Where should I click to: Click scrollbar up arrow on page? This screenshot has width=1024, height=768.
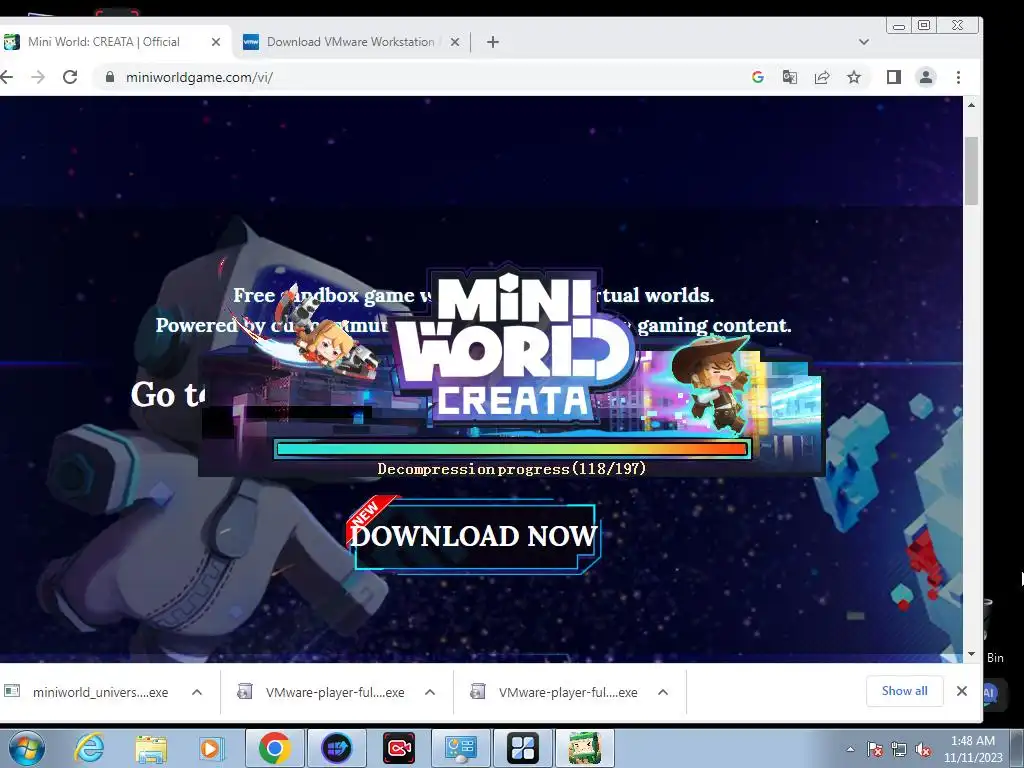971,105
